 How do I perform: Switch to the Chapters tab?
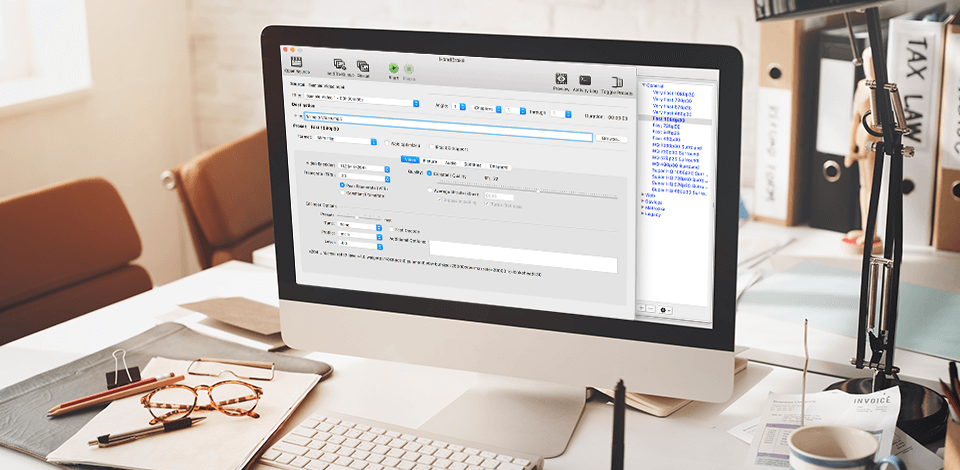tap(499, 167)
